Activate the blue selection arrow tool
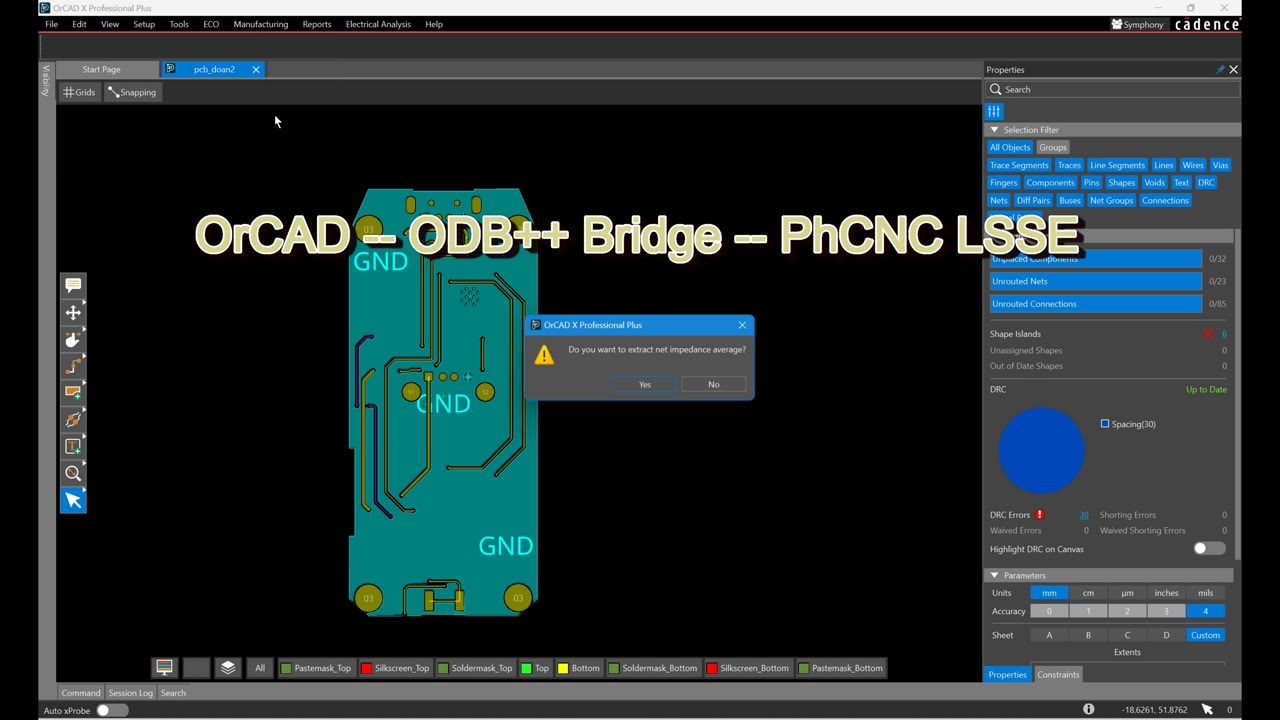Screen dimensions: 1280x720 [73, 500]
